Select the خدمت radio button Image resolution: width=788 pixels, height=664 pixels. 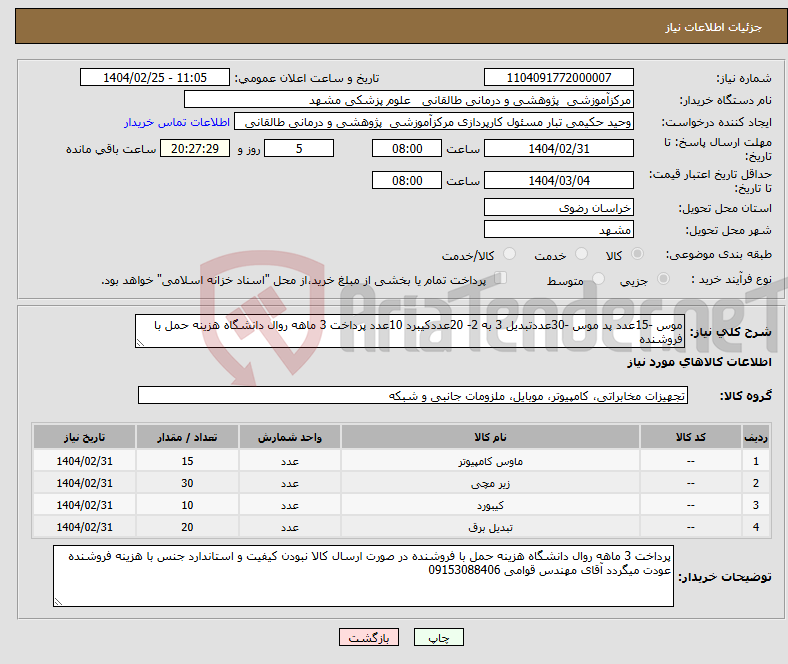click(581, 254)
